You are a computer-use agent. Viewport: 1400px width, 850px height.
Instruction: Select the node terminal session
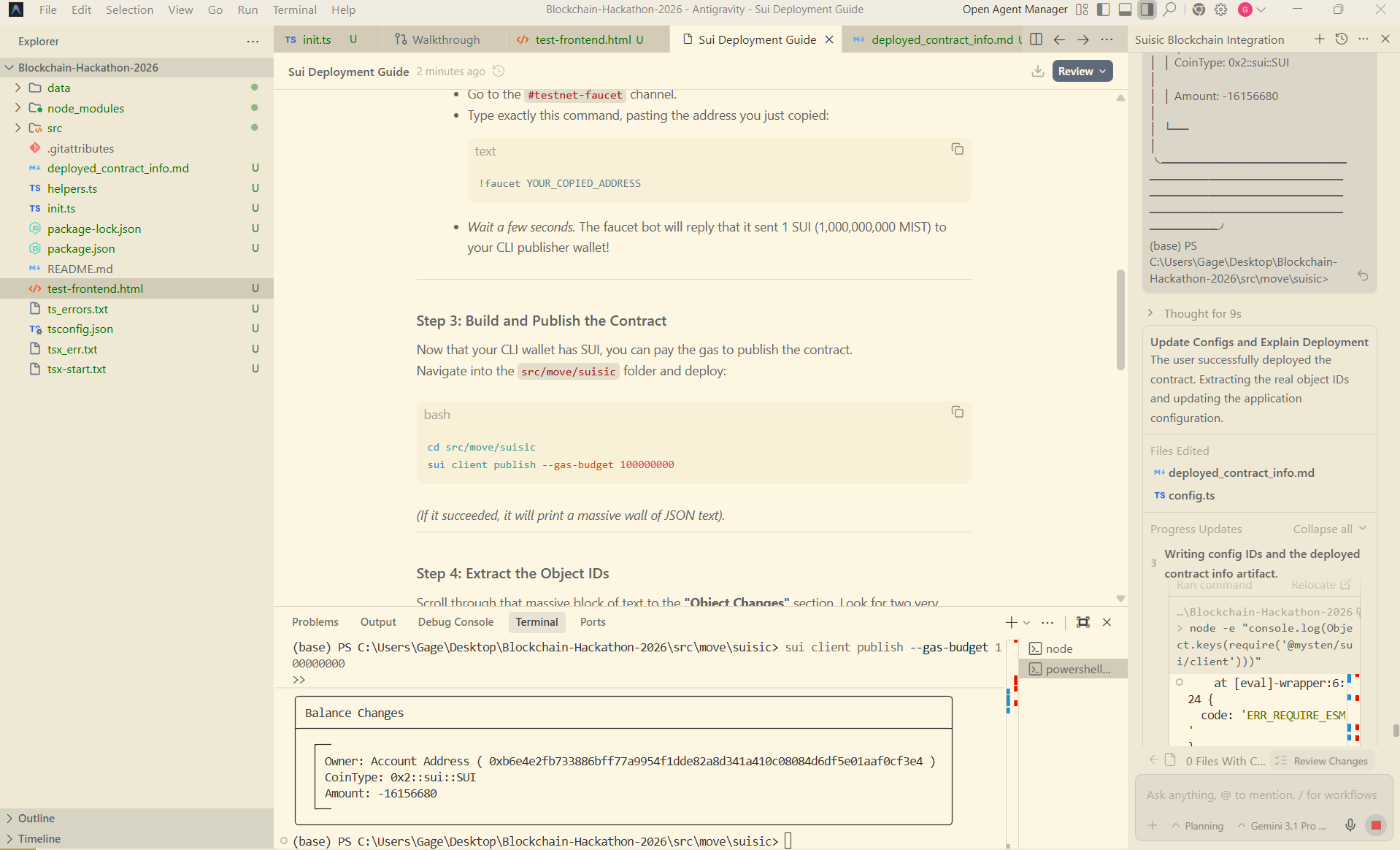pyautogui.click(x=1073, y=648)
